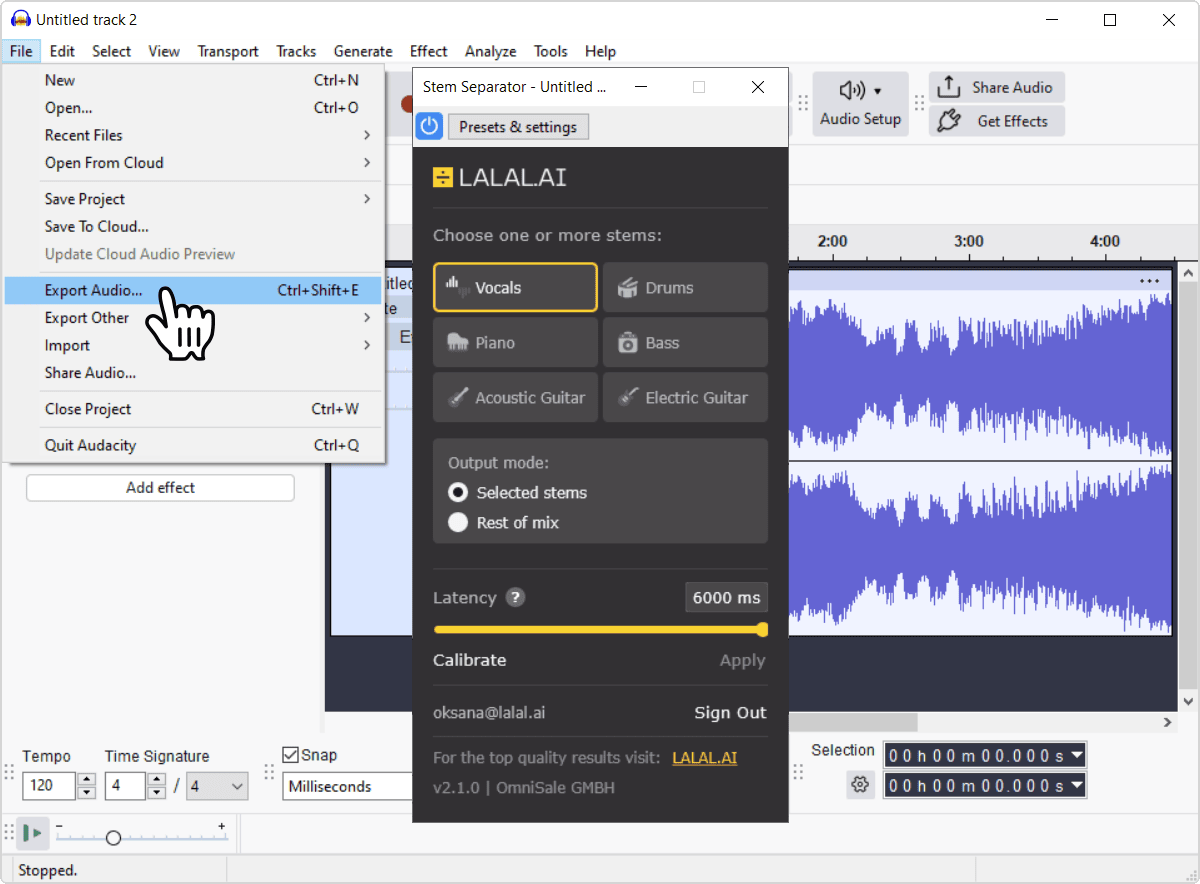Image resolution: width=1200 pixels, height=884 pixels.
Task: Adjust the playback speed slider
Action: pyautogui.click(x=113, y=838)
